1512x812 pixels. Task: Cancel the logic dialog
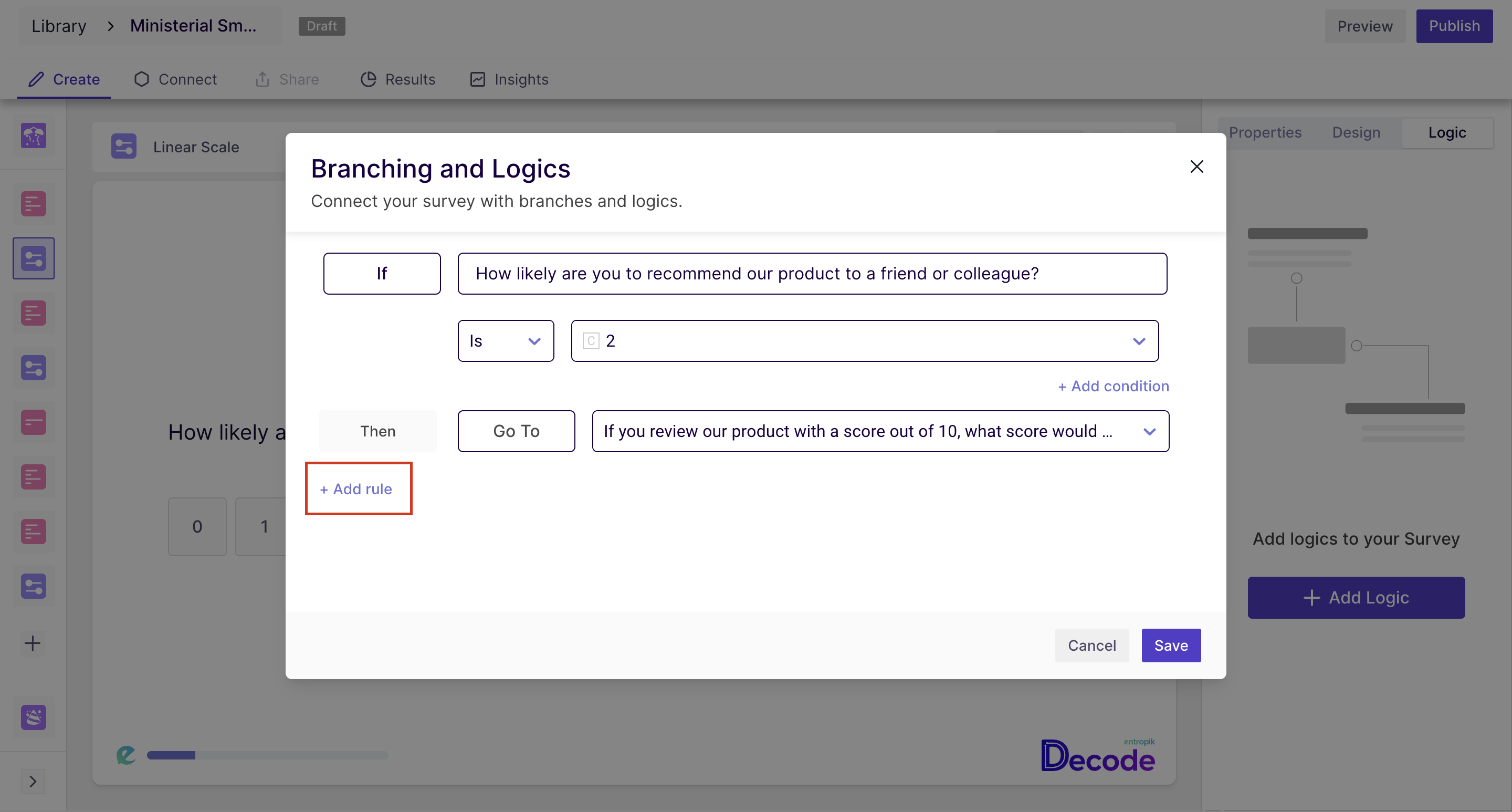click(1091, 646)
